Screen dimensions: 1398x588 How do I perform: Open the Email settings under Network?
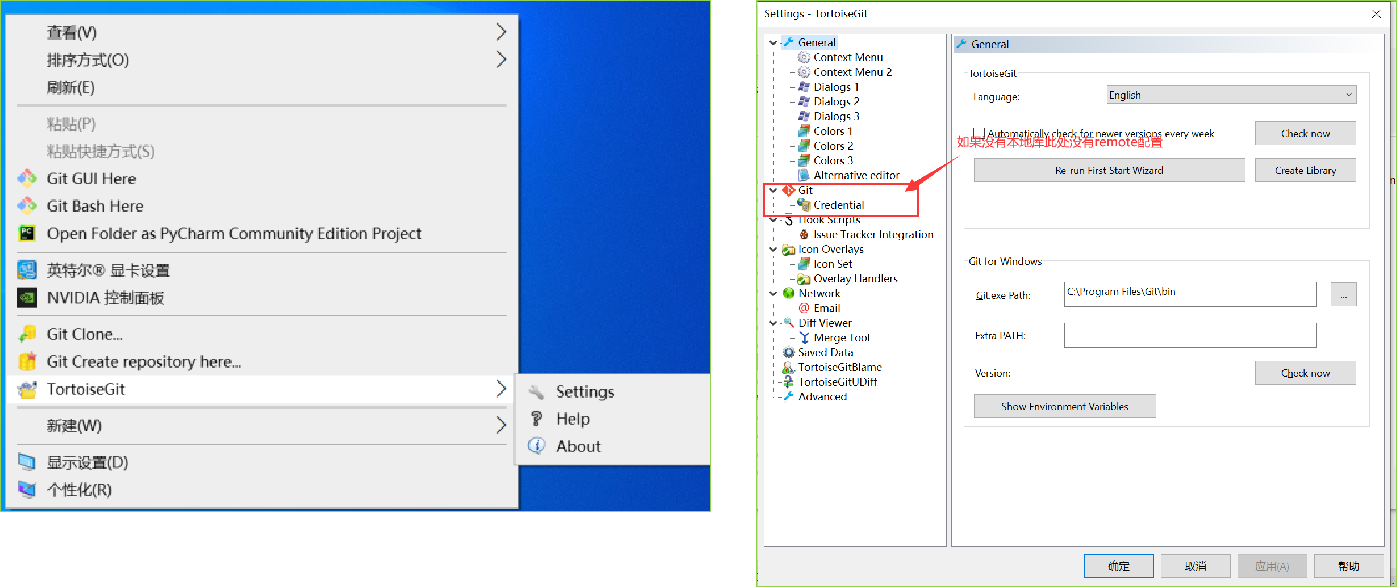[x=826, y=308]
